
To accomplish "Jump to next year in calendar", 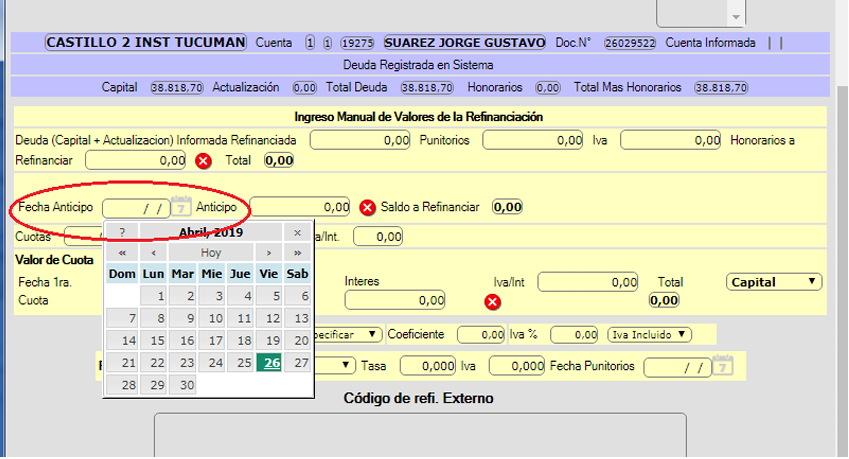I will (297, 253).
